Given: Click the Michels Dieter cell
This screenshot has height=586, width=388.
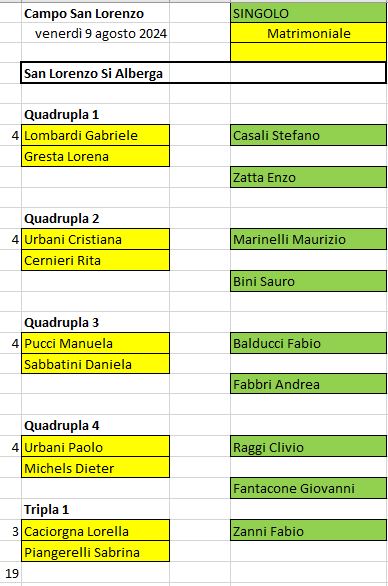Looking at the screenshot, I should pos(95,468).
